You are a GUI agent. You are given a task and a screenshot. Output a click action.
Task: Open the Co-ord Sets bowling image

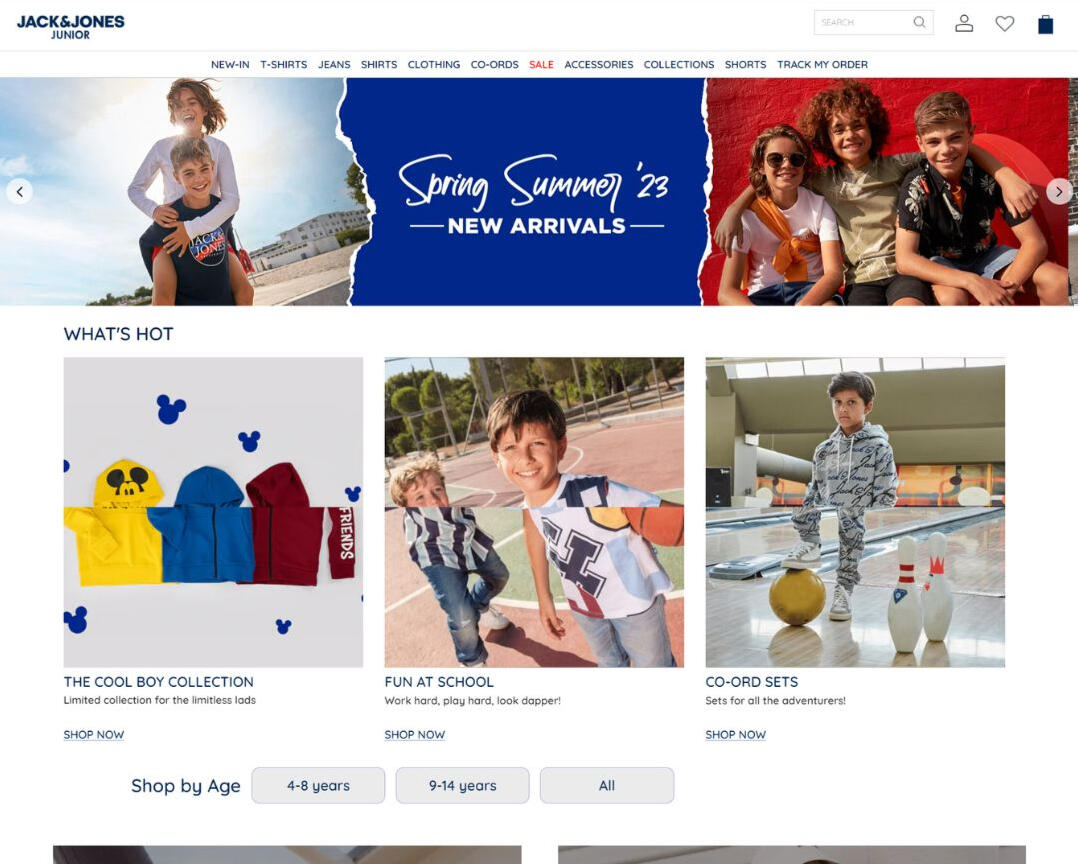(x=855, y=512)
